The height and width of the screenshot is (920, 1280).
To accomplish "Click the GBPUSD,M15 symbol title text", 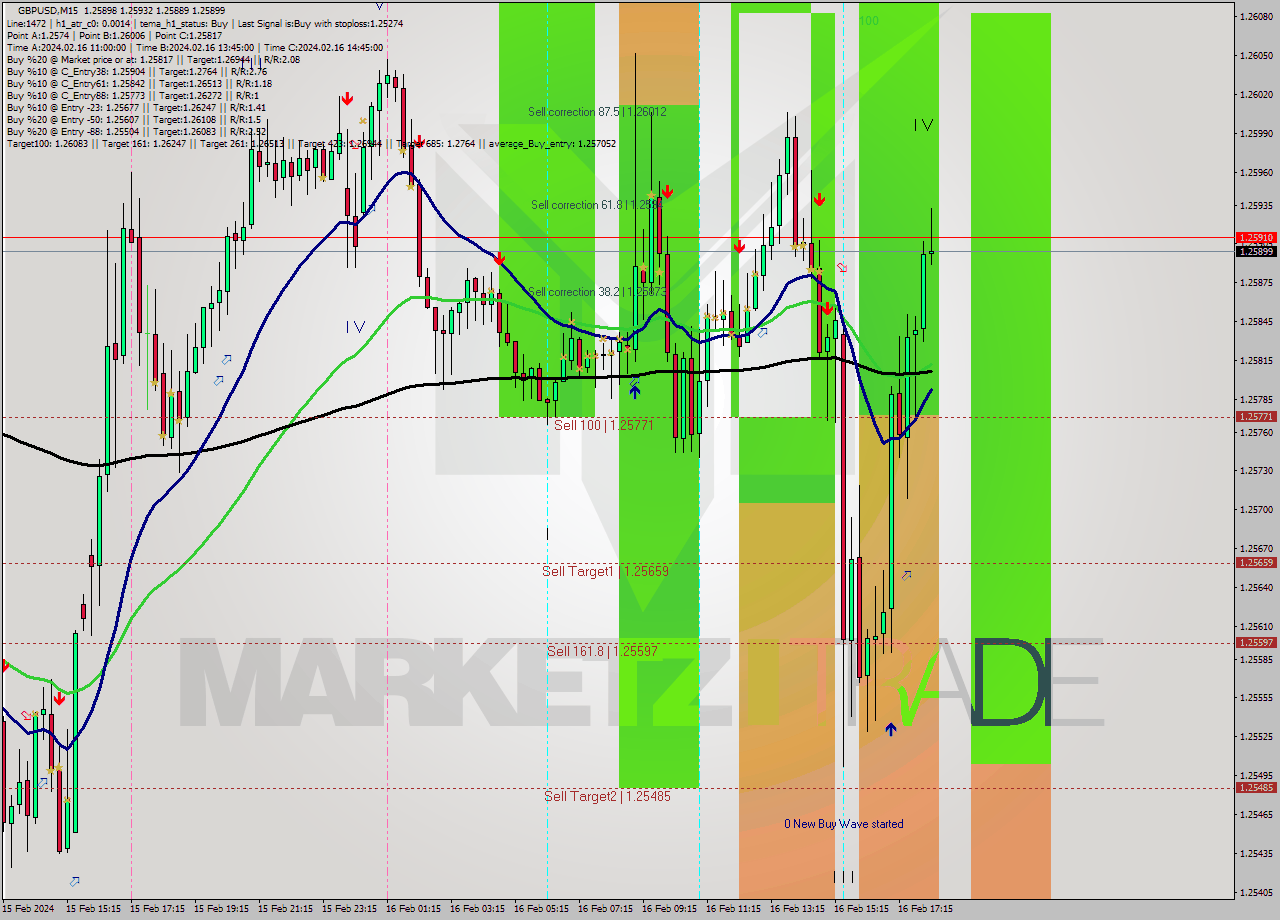I will (x=47, y=10).
